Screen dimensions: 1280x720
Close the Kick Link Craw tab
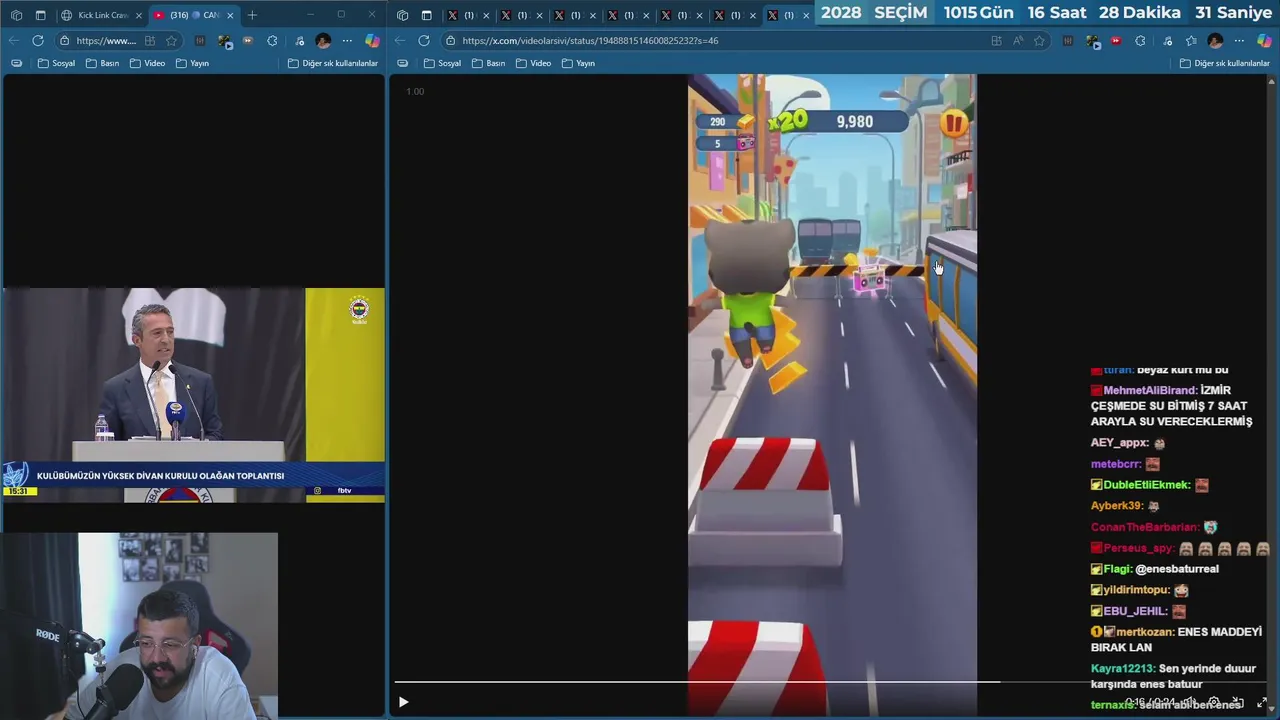point(139,15)
